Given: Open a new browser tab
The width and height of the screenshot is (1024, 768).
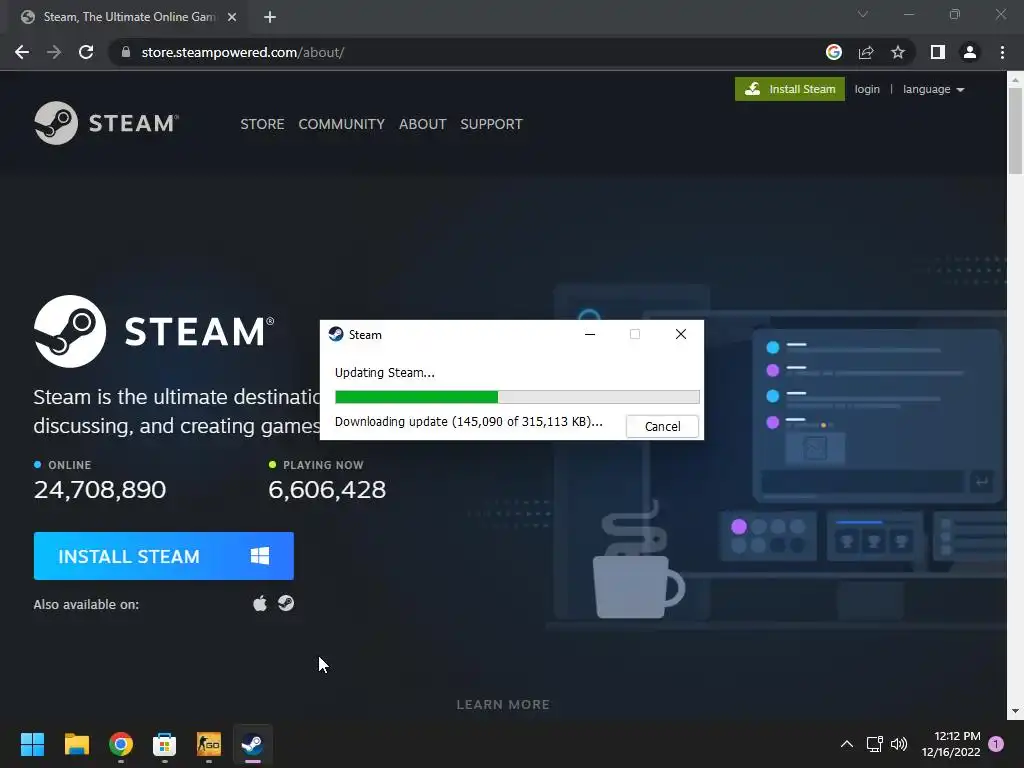Looking at the screenshot, I should 270,17.
